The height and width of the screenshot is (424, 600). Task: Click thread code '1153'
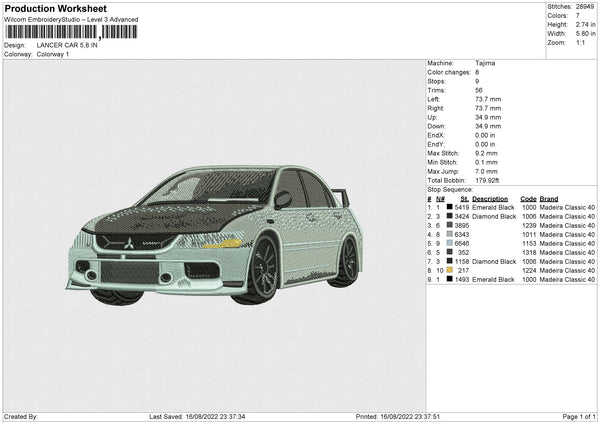[x=529, y=243]
